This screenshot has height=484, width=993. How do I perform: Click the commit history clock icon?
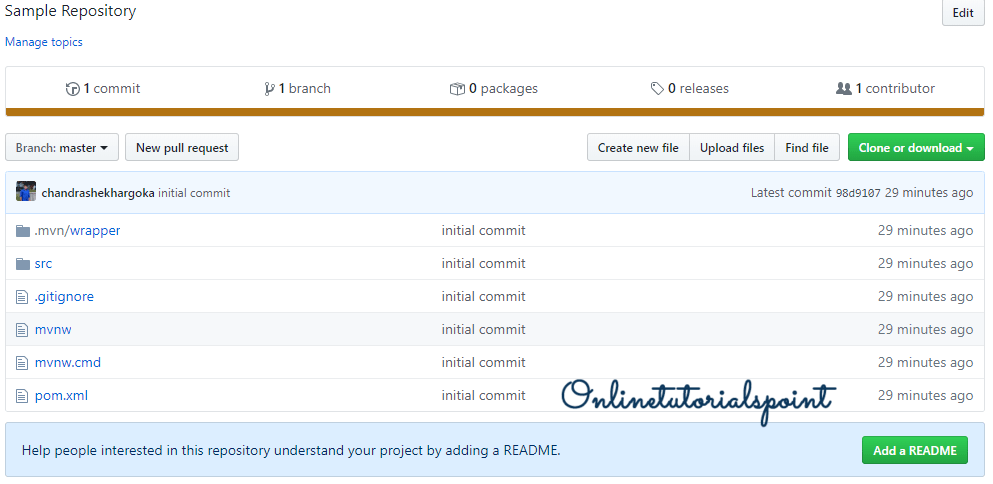pos(73,89)
